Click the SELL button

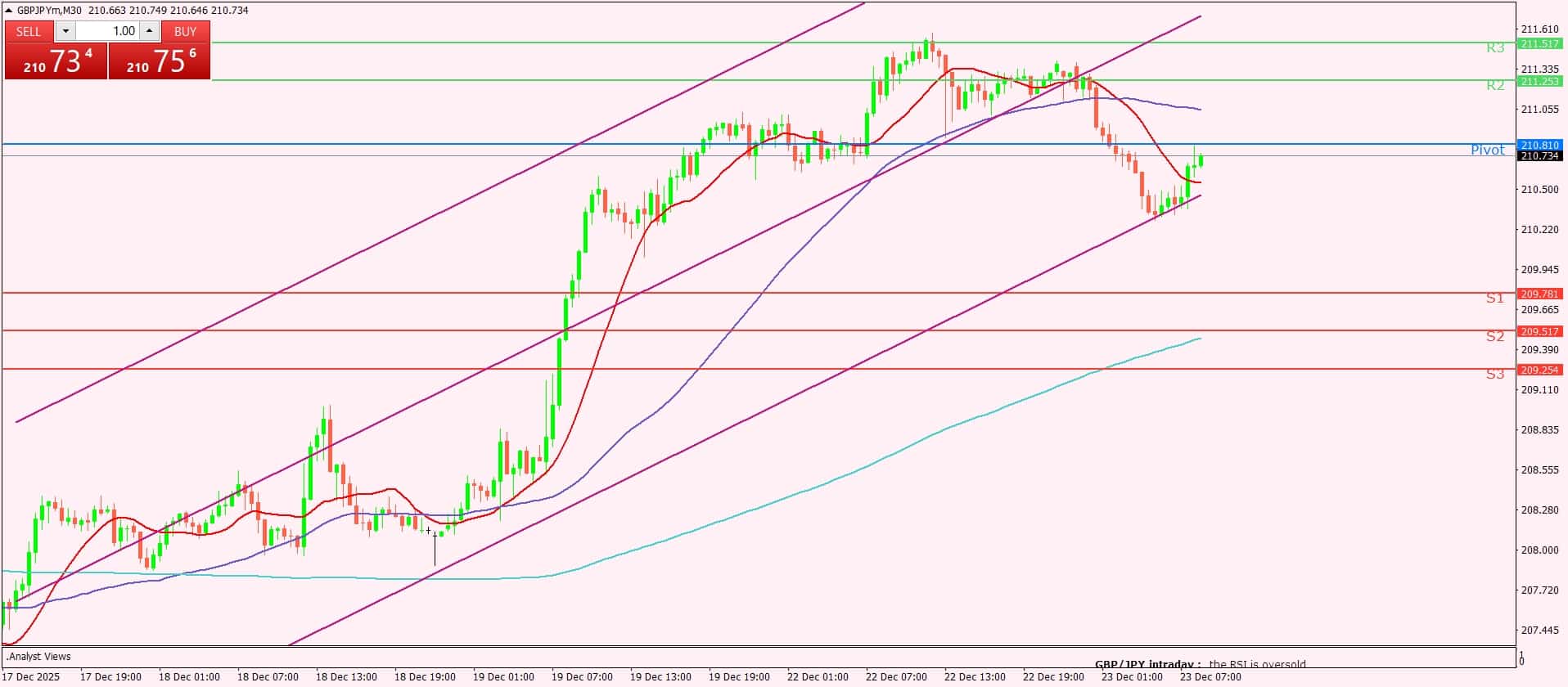29,31
